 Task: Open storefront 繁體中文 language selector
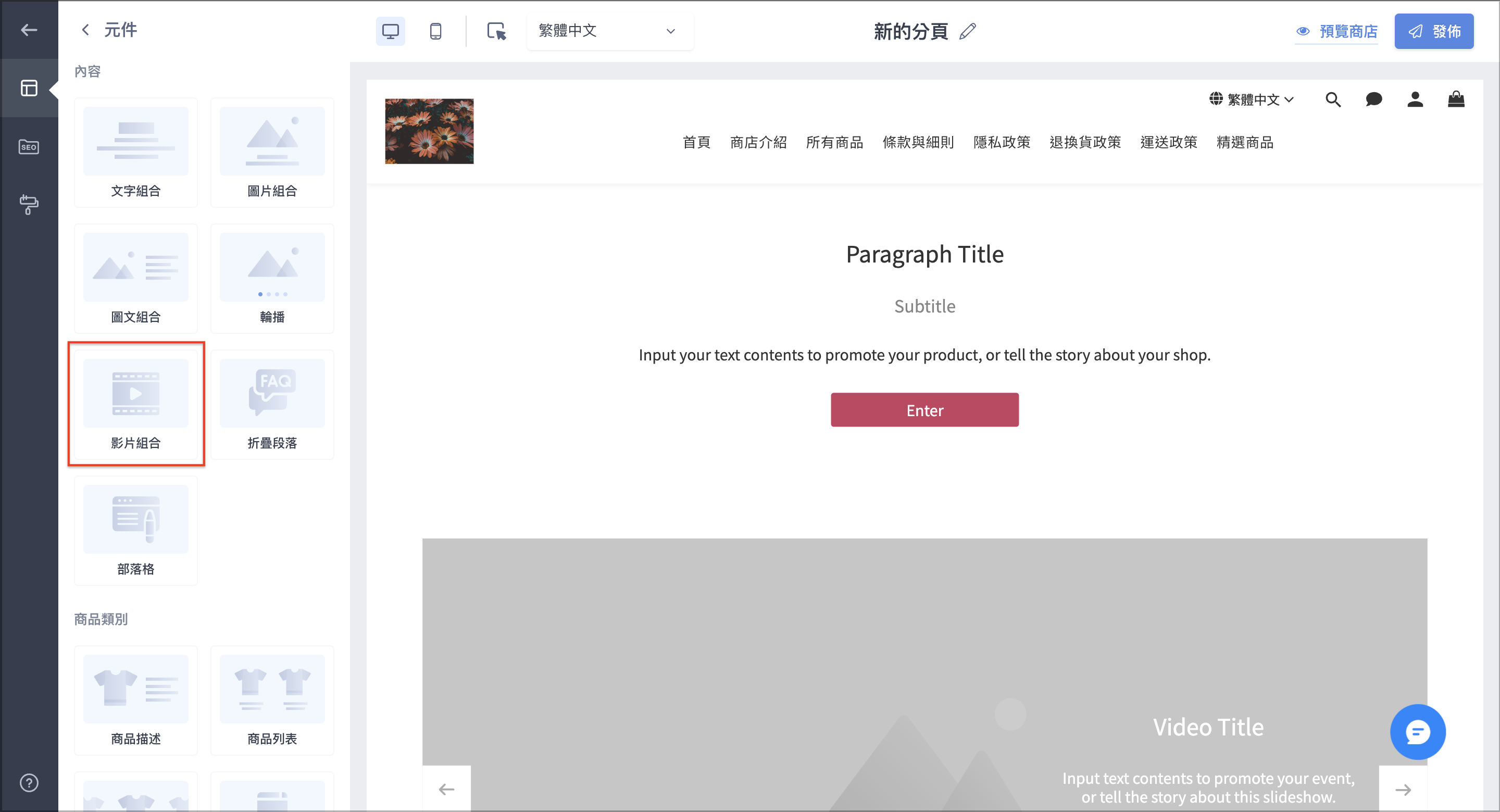point(1252,99)
